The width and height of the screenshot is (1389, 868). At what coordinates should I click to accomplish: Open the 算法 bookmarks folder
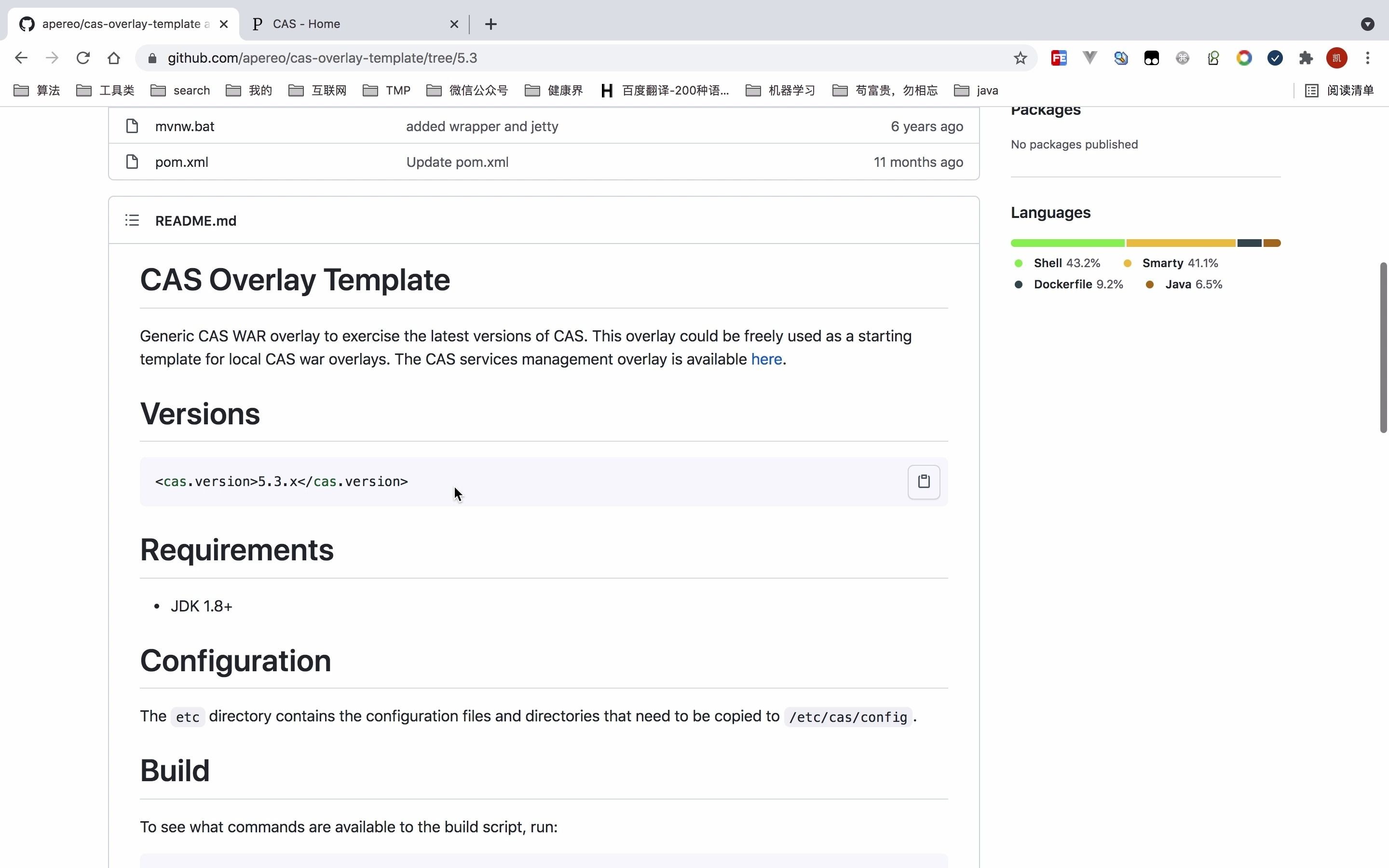point(37,90)
